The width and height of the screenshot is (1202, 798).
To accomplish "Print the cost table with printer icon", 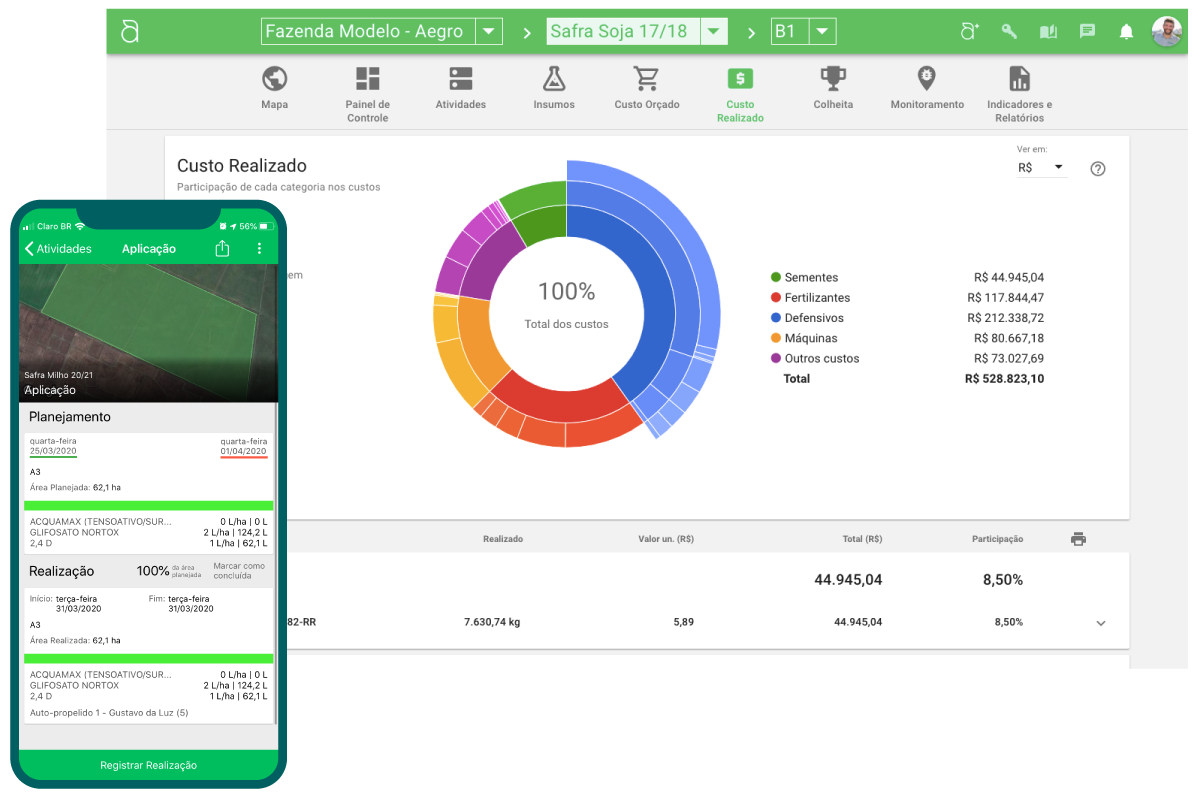I will [1078, 539].
